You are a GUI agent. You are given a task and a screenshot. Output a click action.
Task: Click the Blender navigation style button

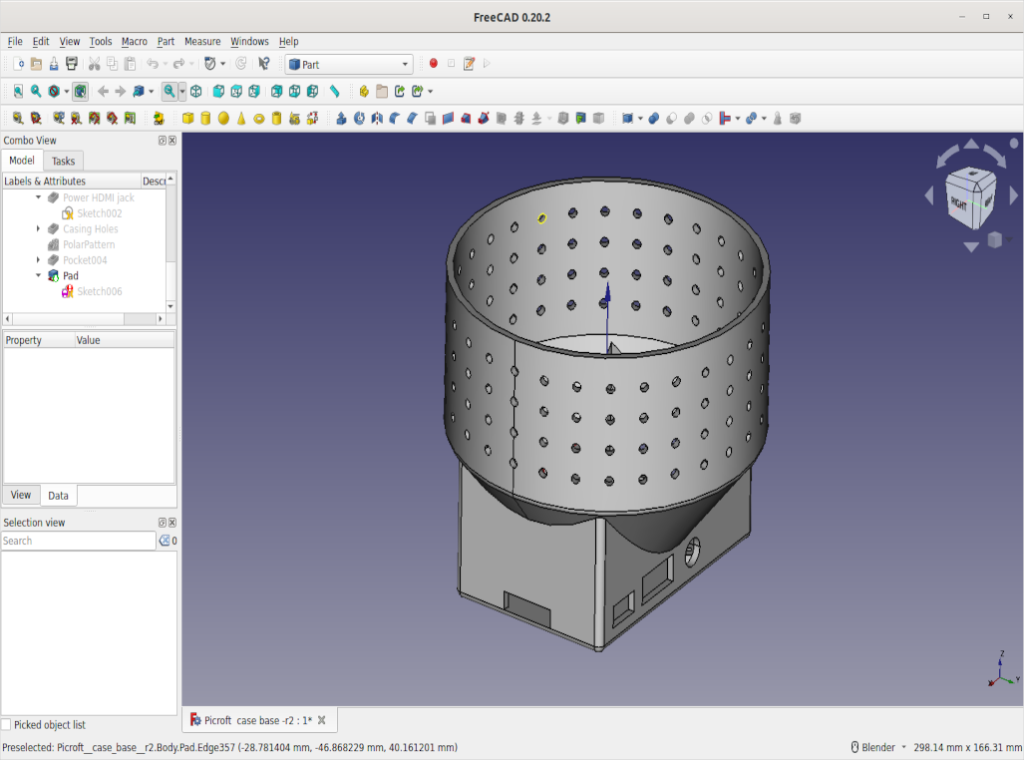(878, 747)
